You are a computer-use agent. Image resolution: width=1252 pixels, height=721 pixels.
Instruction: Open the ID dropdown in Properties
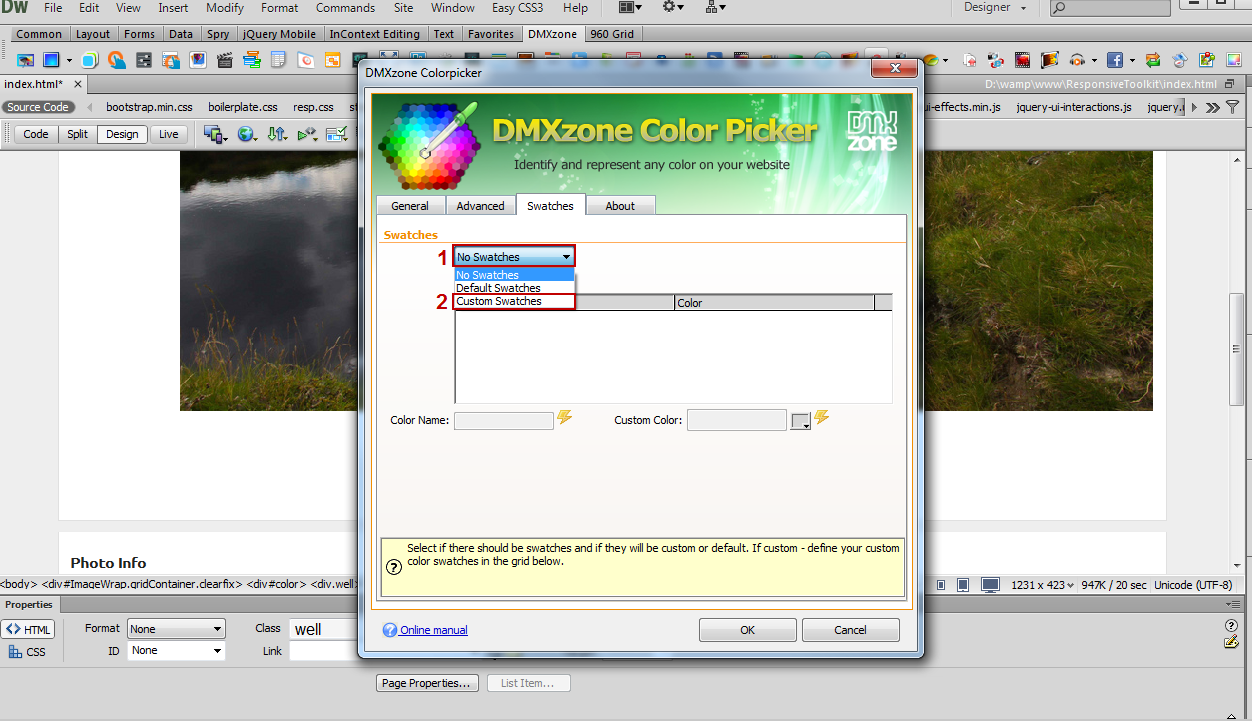point(176,651)
